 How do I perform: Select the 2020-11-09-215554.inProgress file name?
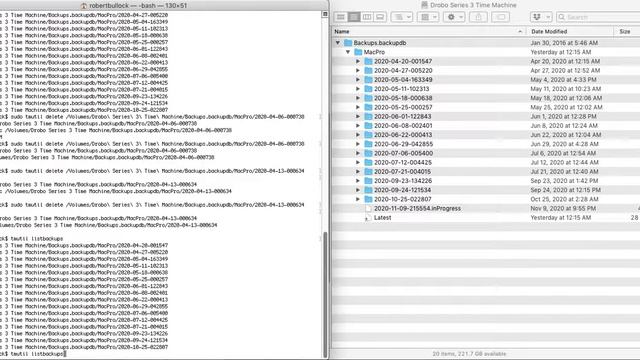pyautogui.click(x=417, y=208)
